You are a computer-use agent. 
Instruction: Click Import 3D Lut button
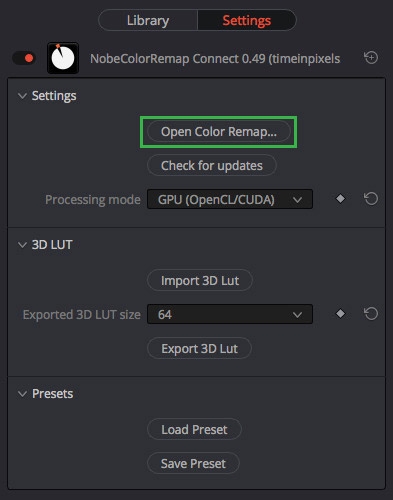pos(200,280)
